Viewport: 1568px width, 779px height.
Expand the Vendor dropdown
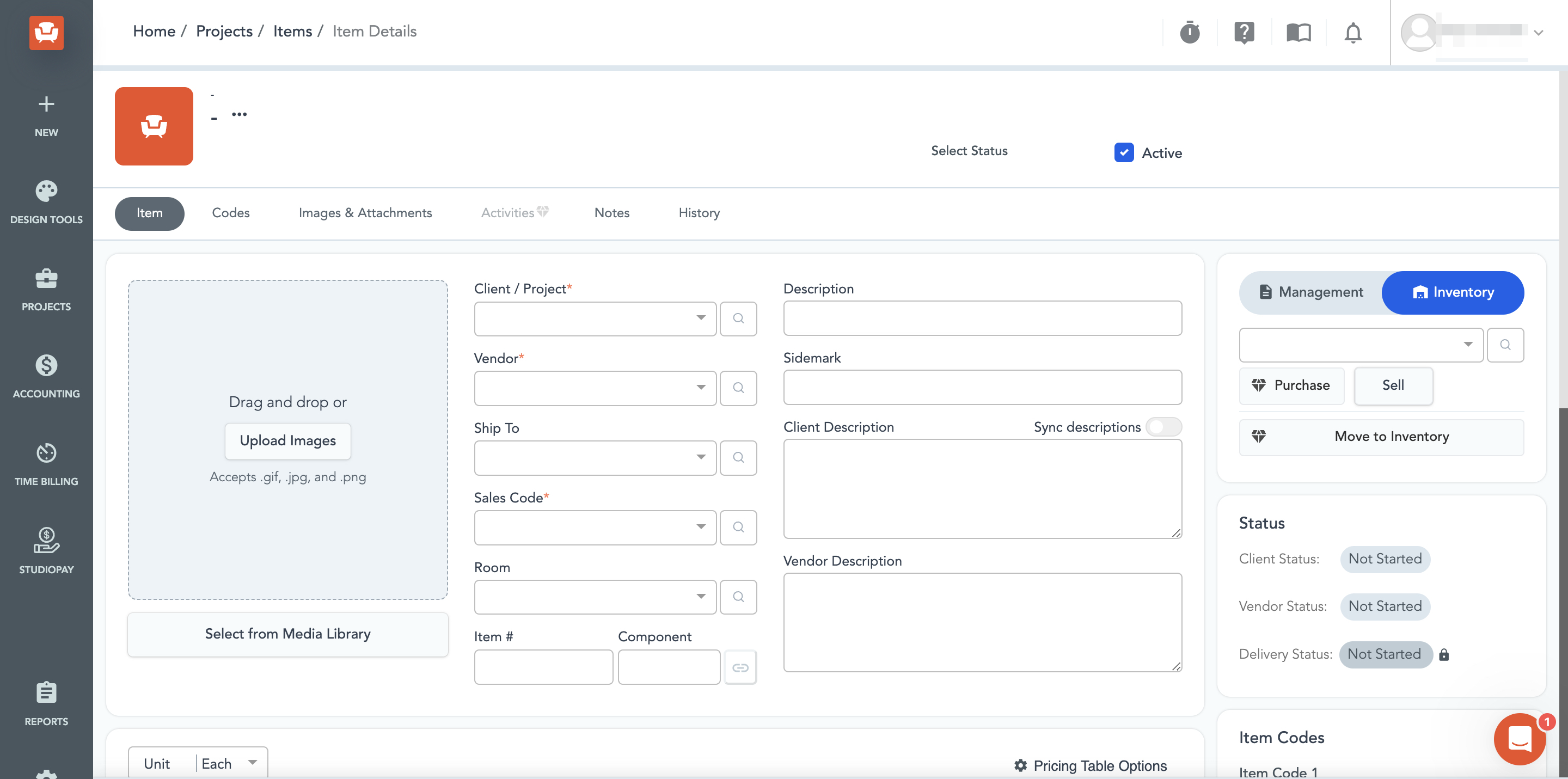[x=701, y=388]
